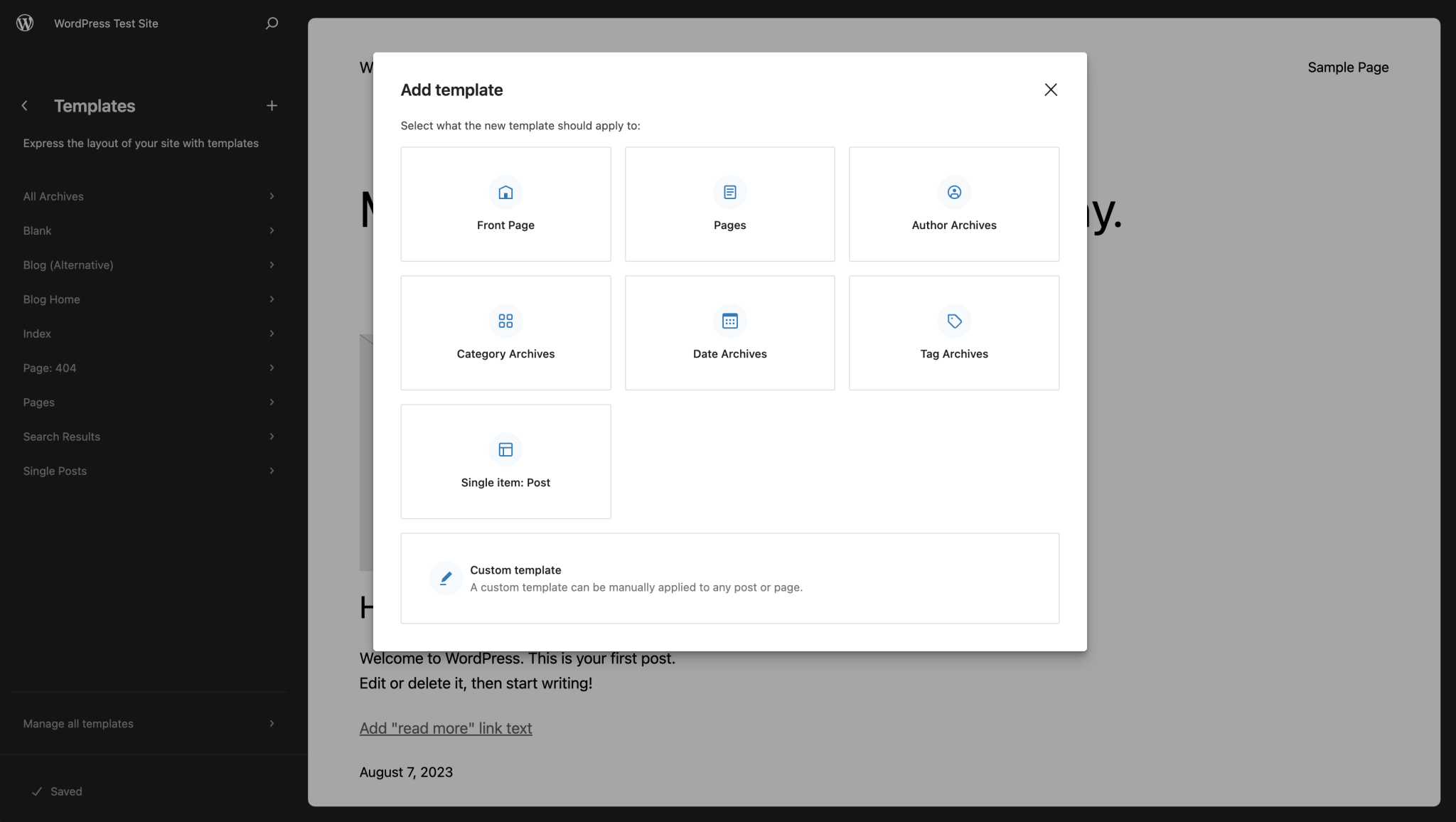Close the Add template dialog

click(x=1051, y=90)
